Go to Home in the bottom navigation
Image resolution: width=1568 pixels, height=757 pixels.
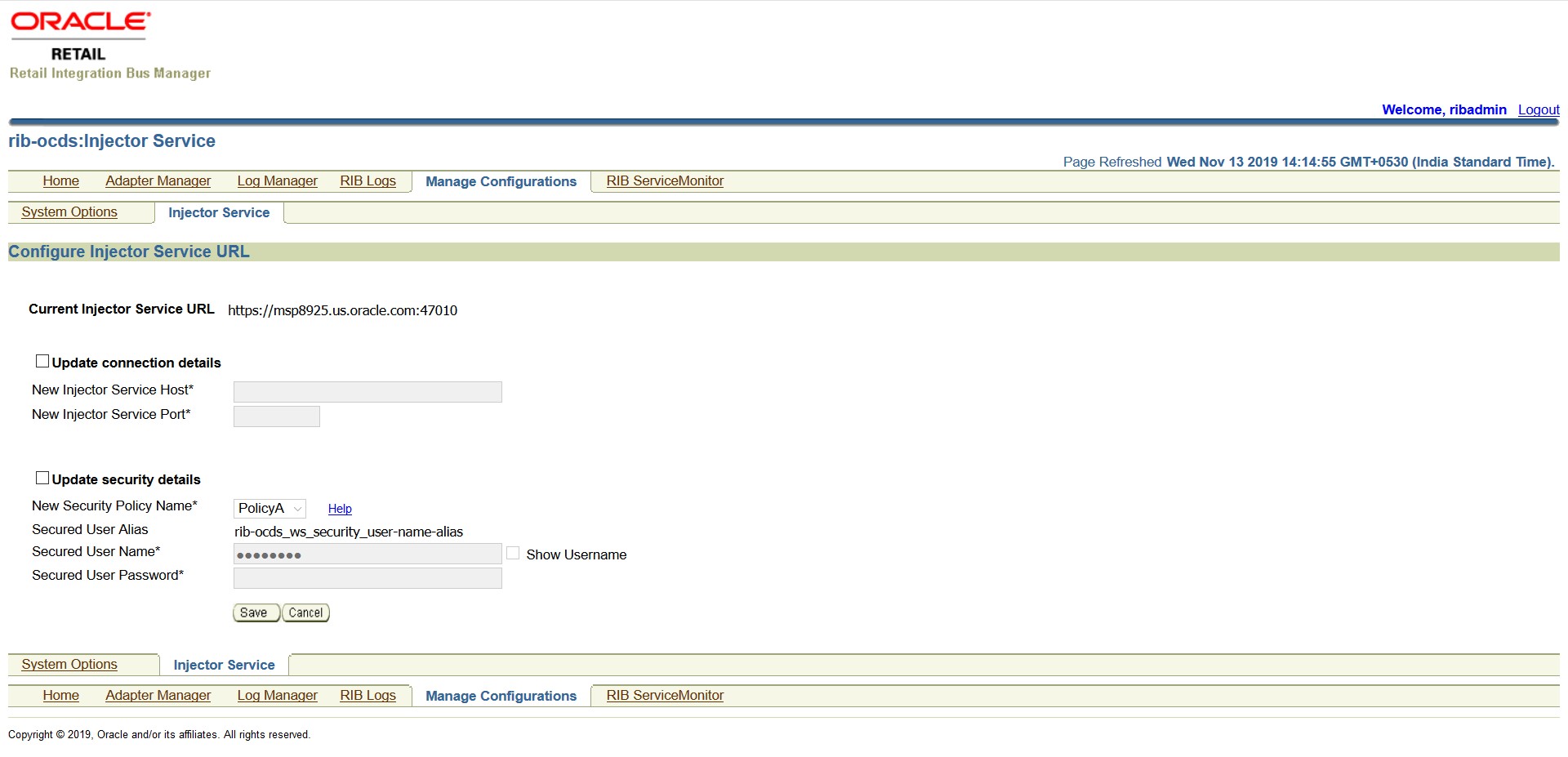point(61,696)
